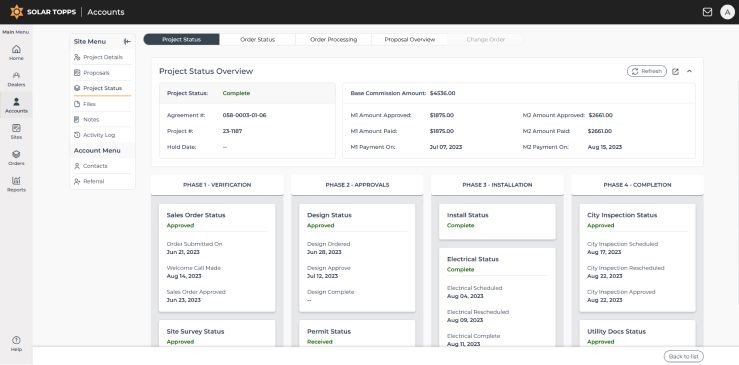Open the mail envelope icon

coord(707,12)
